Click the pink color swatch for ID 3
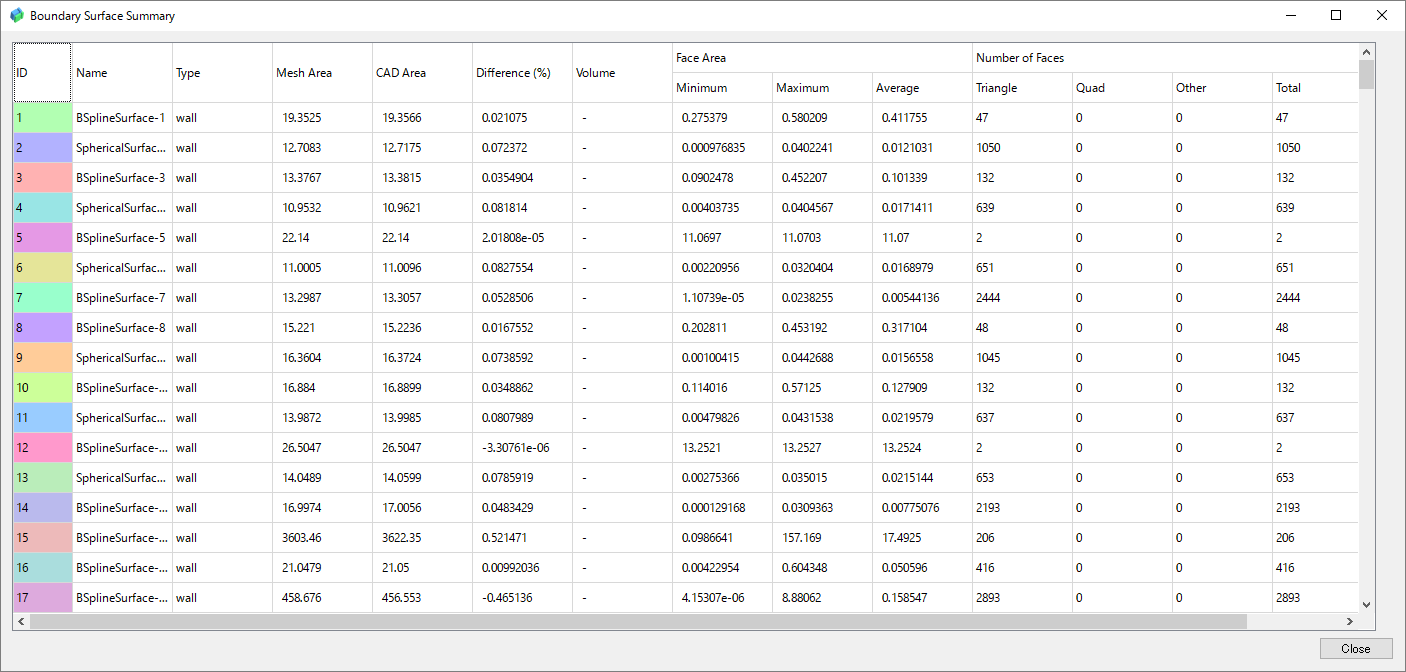 click(43, 178)
